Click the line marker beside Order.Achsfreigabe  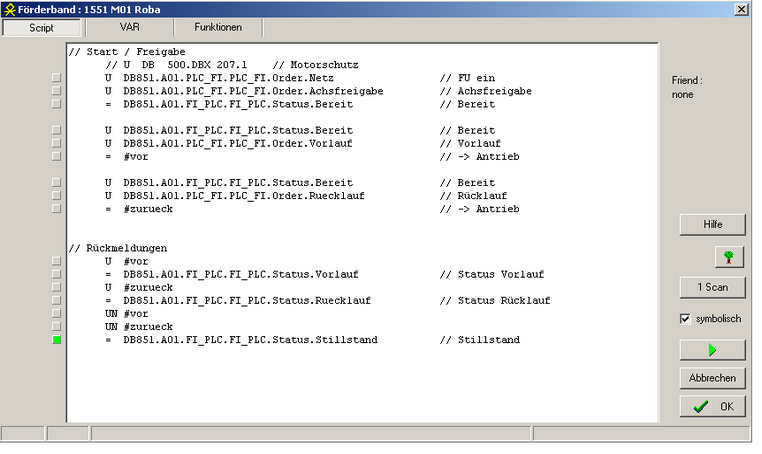pyautogui.click(x=57, y=90)
